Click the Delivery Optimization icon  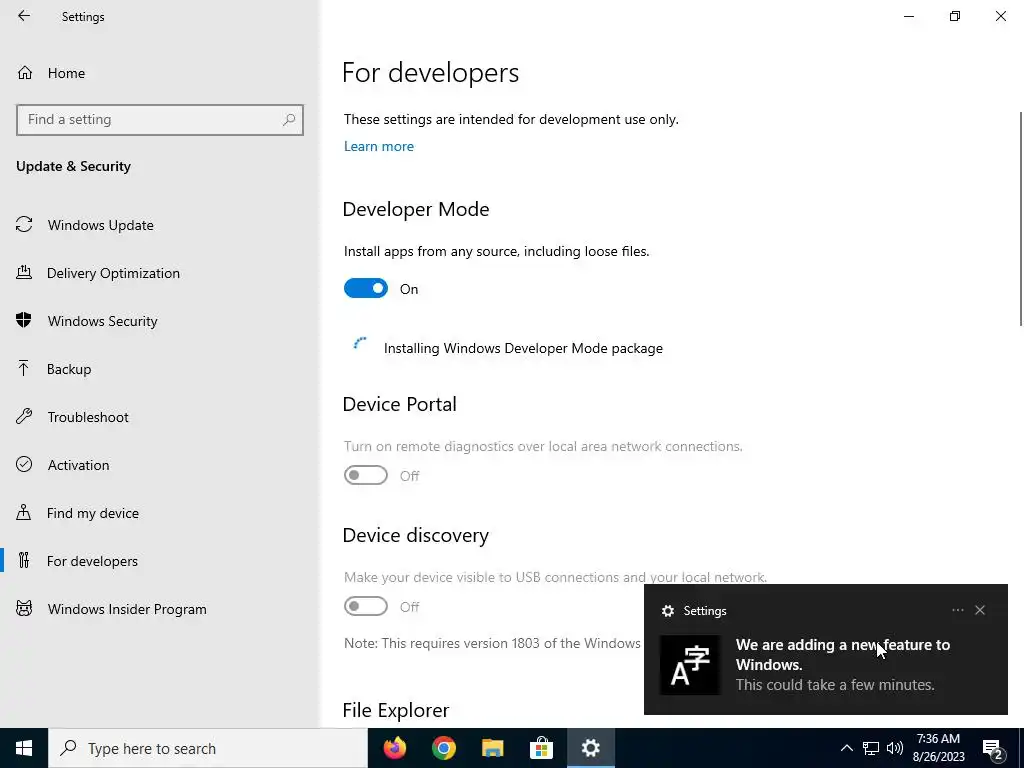click(x=24, y=272)
